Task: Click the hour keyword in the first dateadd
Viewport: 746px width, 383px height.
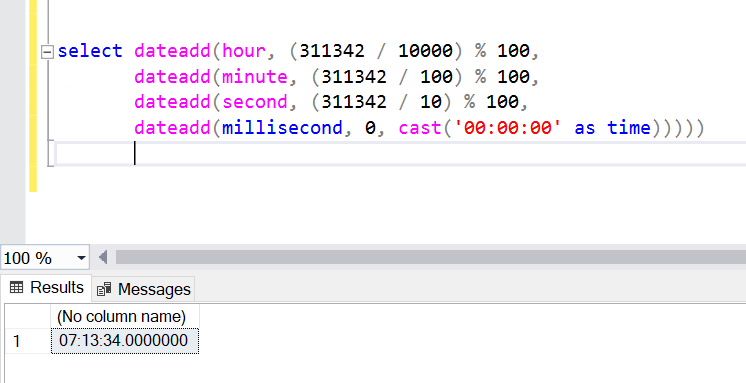Action: [244, 51]
